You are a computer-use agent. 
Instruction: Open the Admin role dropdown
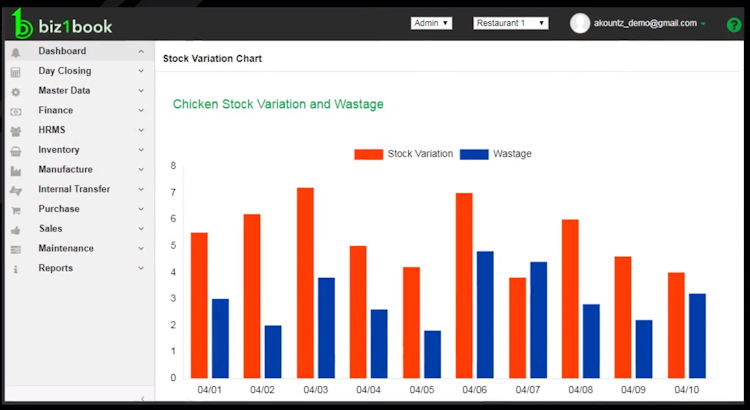pyautogui.click(x=431, y=23)
